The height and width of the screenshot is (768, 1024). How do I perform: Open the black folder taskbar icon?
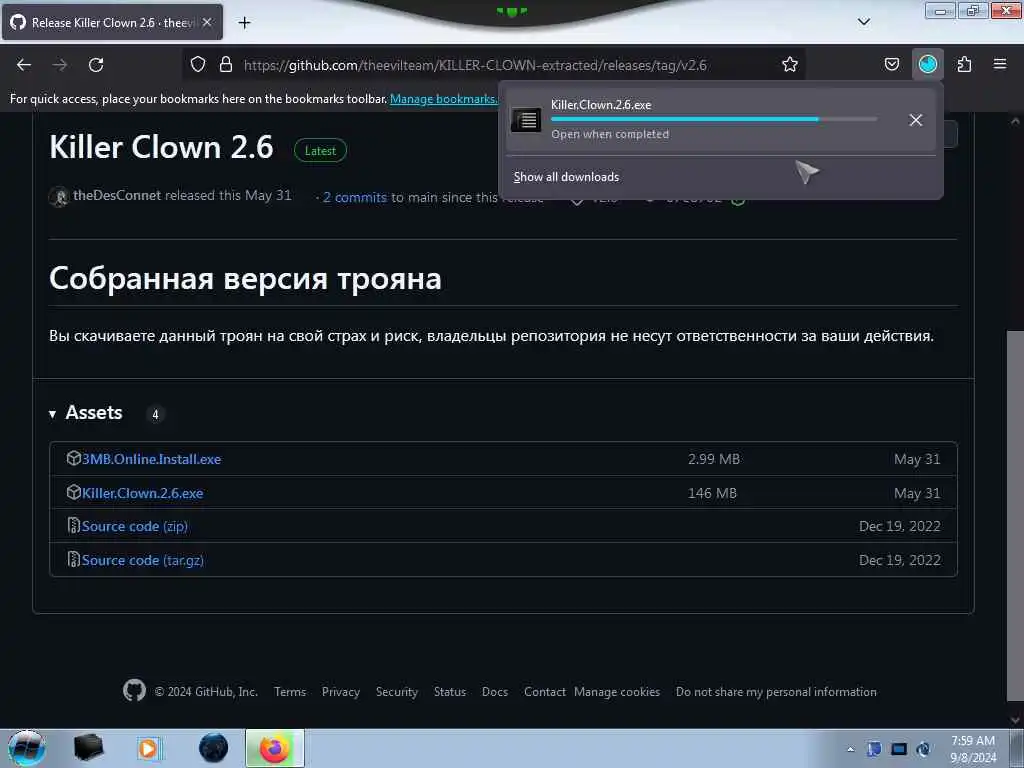(88, 748)
